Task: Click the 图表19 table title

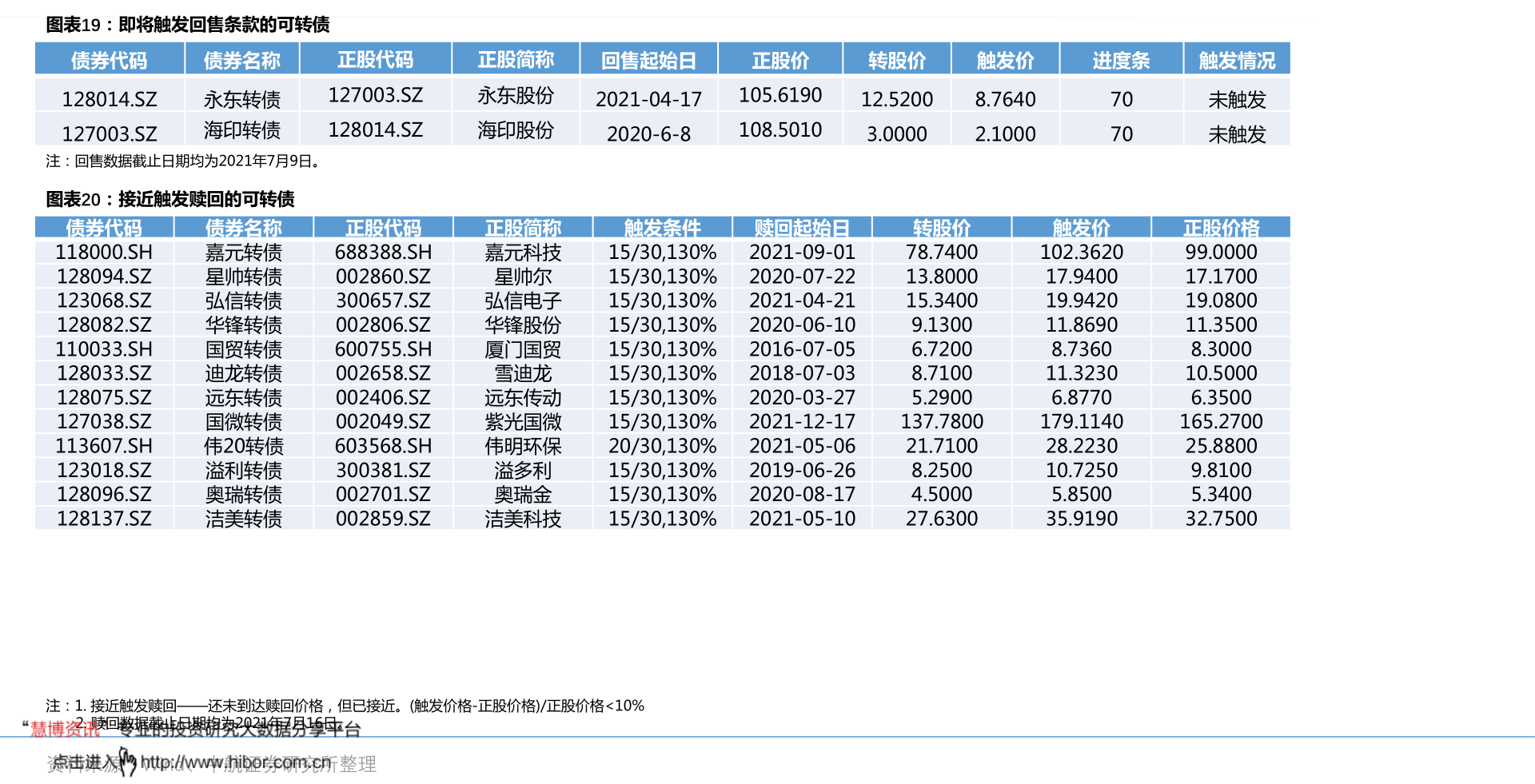Action: pos(188,25)
